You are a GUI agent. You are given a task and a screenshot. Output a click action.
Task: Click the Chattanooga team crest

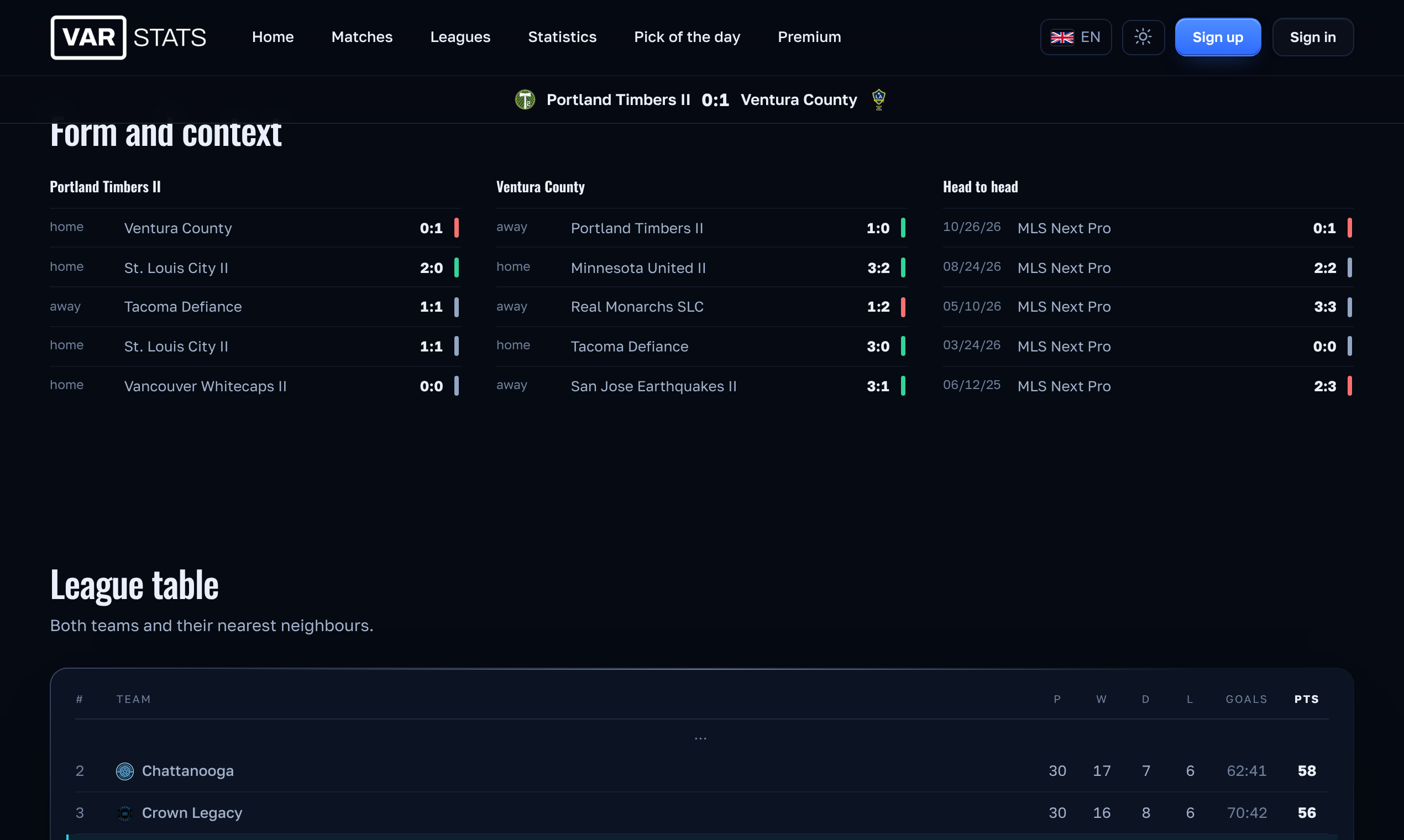[x=124, y=771]
